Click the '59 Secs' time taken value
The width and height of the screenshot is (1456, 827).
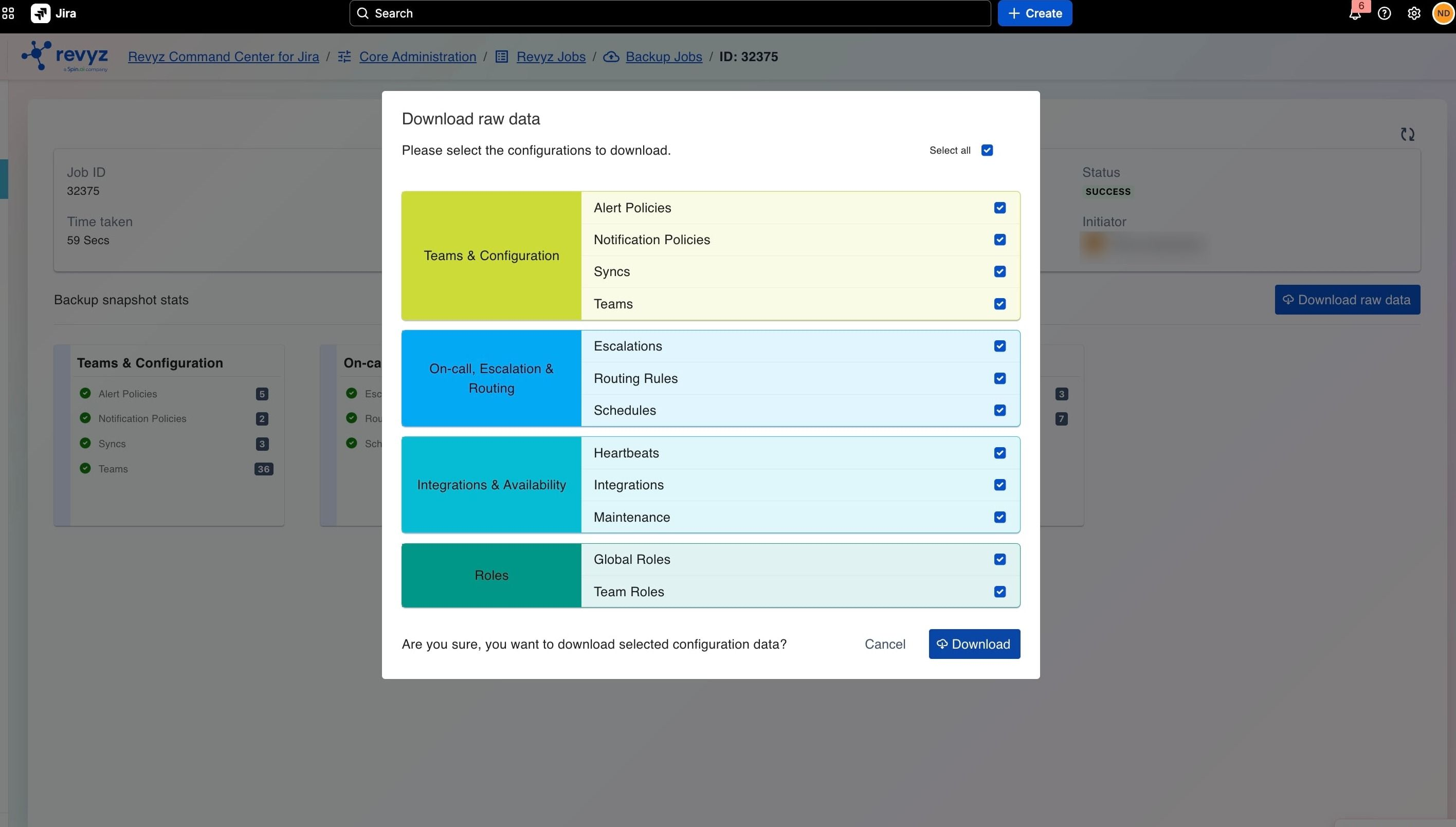tap(88, 240)
